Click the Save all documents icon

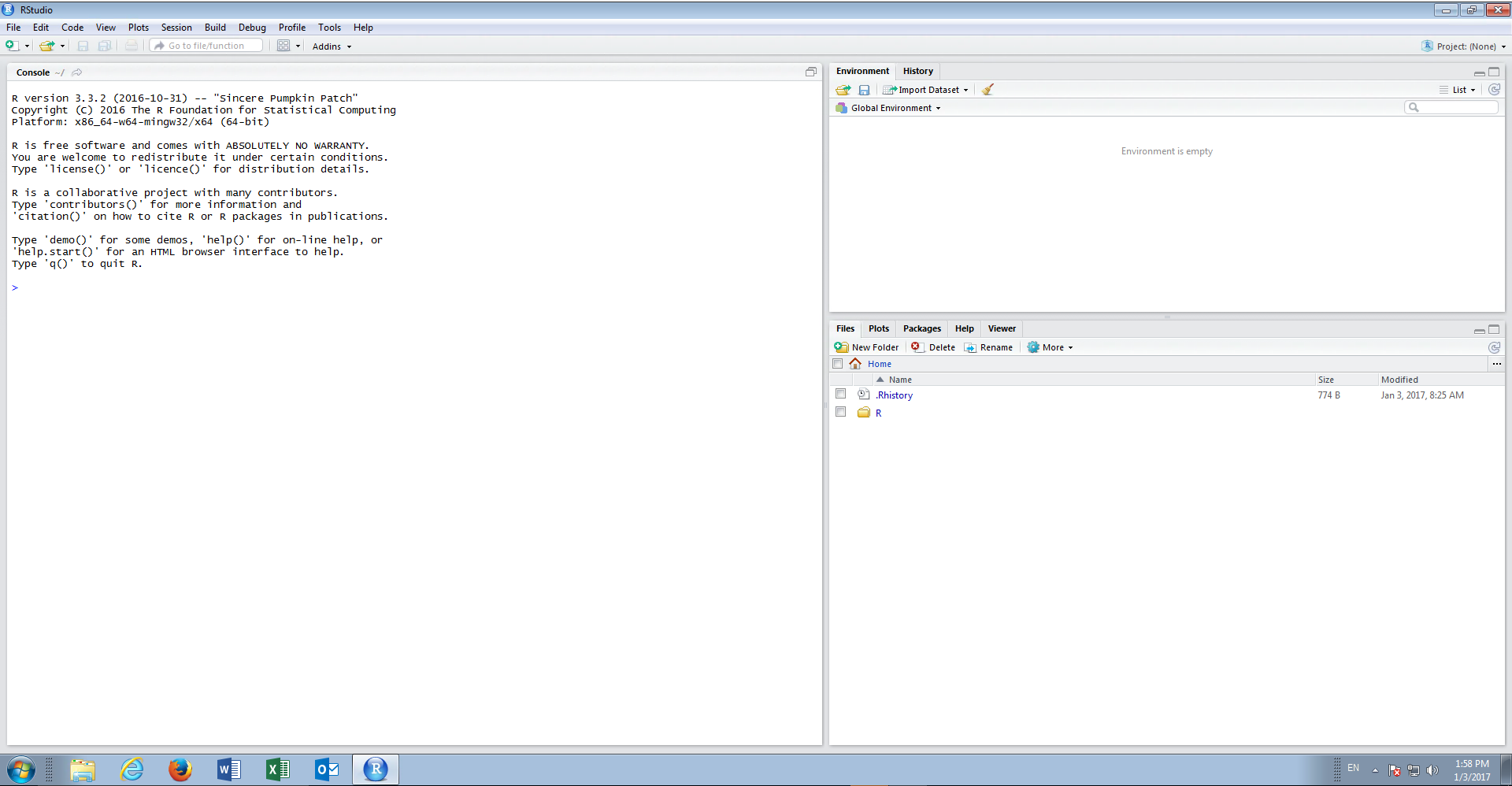pyautogui.click(x=104, y=46)
